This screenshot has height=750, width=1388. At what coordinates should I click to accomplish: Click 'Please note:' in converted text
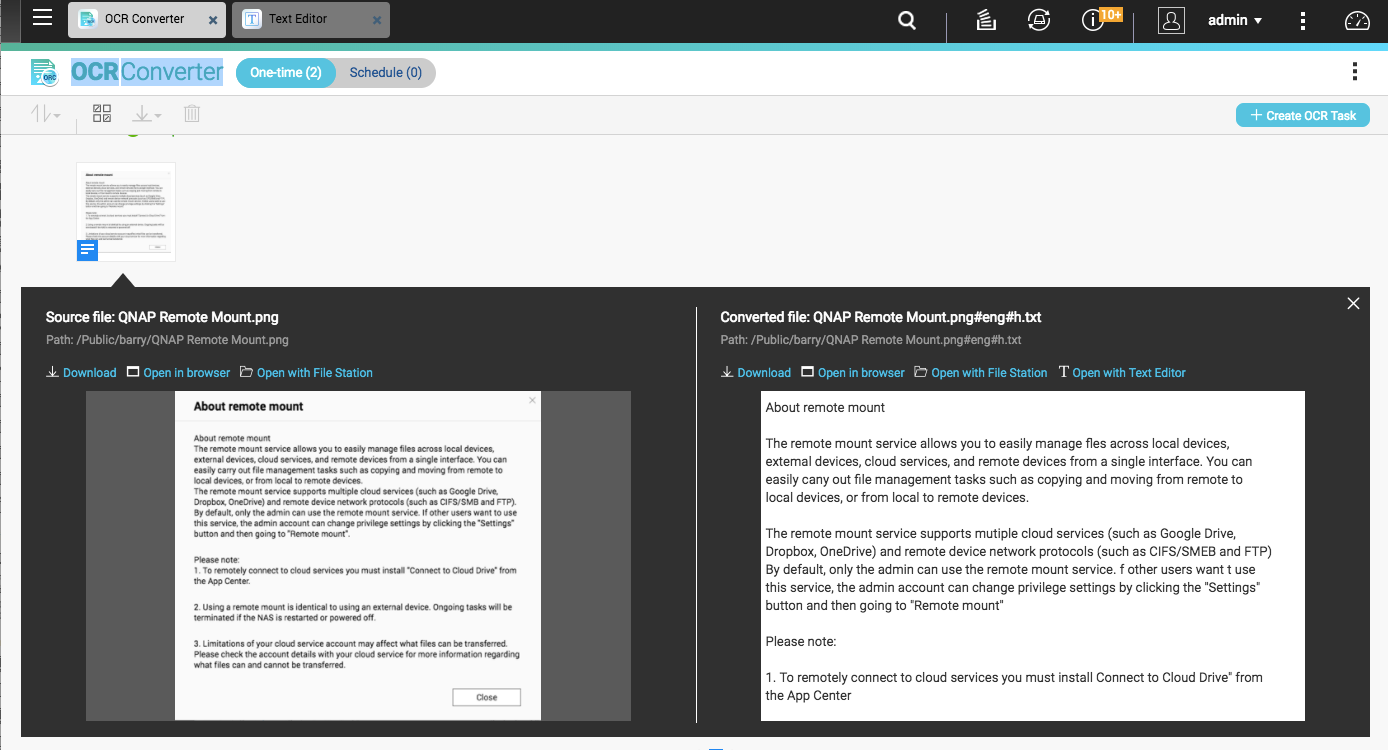801,641
